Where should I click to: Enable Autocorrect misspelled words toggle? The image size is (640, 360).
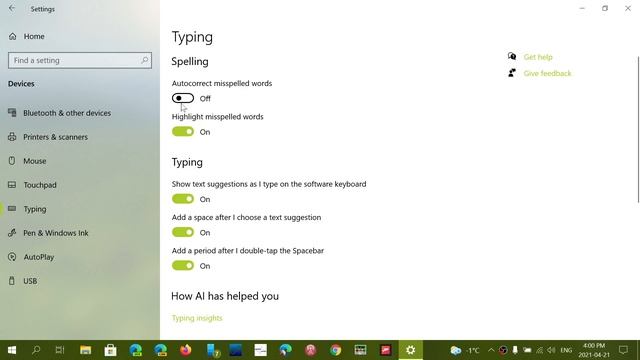point(183,98)
